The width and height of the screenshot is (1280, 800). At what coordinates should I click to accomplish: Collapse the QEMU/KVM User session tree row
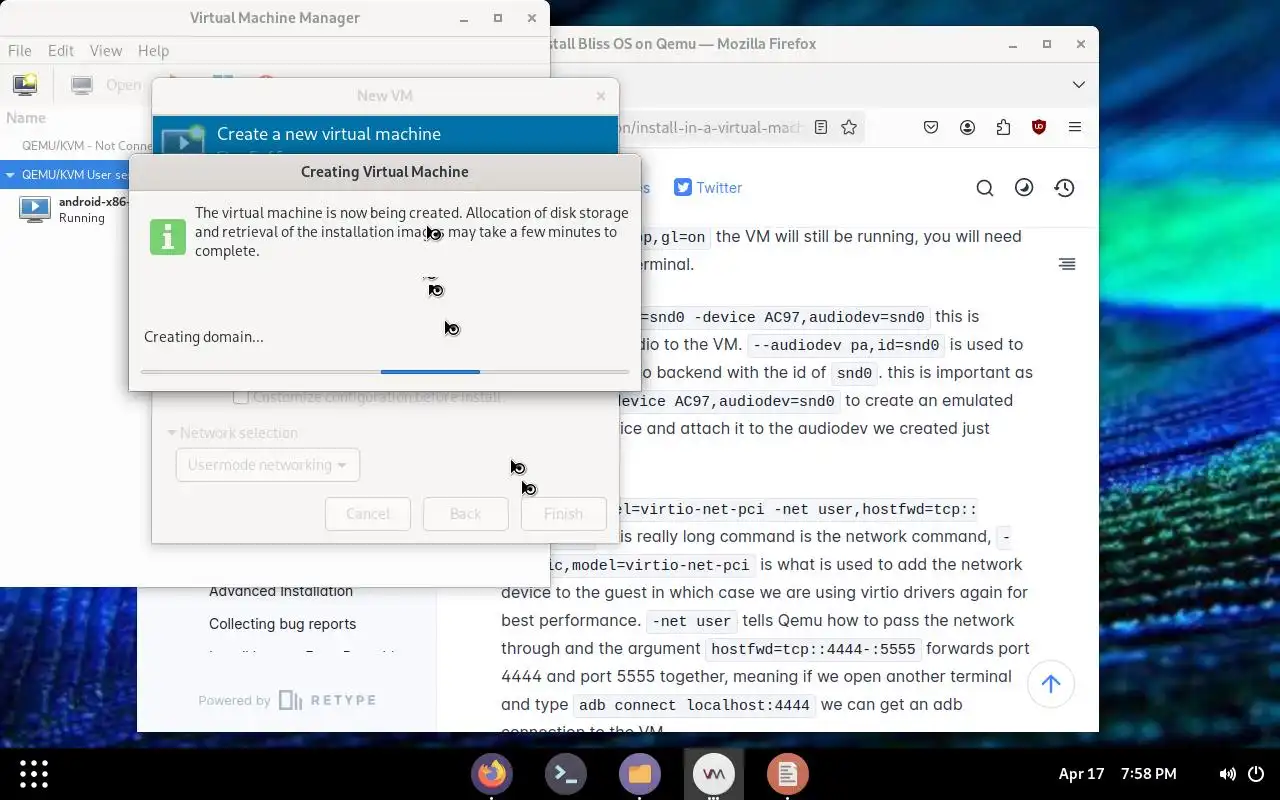10,175
